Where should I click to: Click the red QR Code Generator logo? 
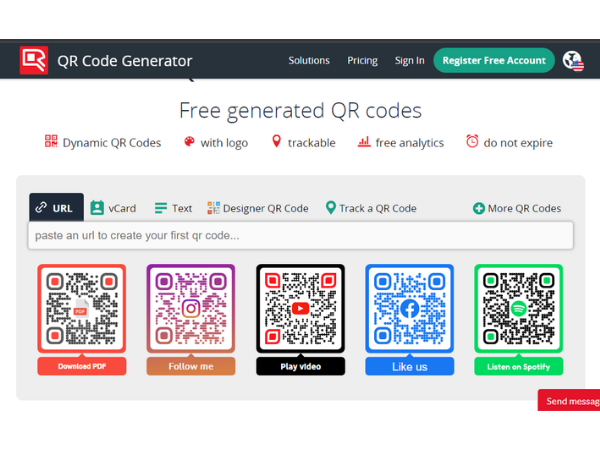[34, 60]
